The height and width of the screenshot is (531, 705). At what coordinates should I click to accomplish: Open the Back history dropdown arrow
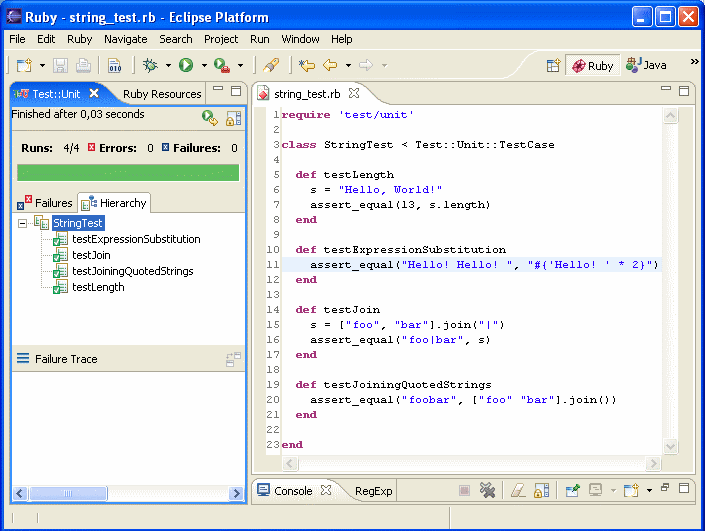click(x=348, y=66)
